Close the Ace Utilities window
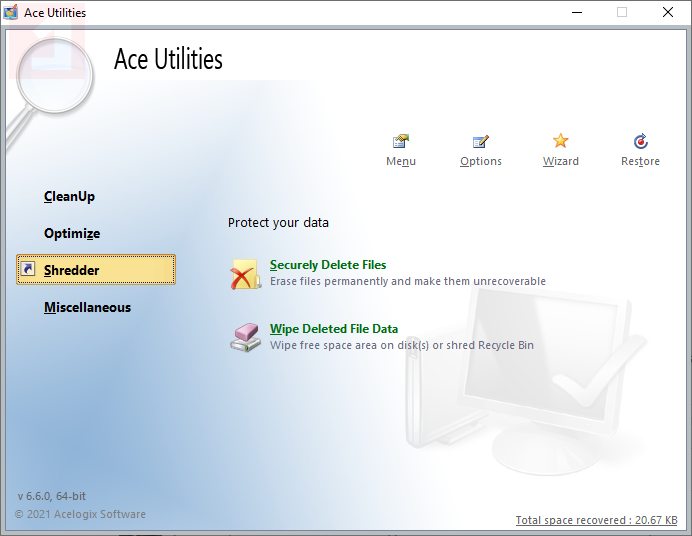 (668, 12)
